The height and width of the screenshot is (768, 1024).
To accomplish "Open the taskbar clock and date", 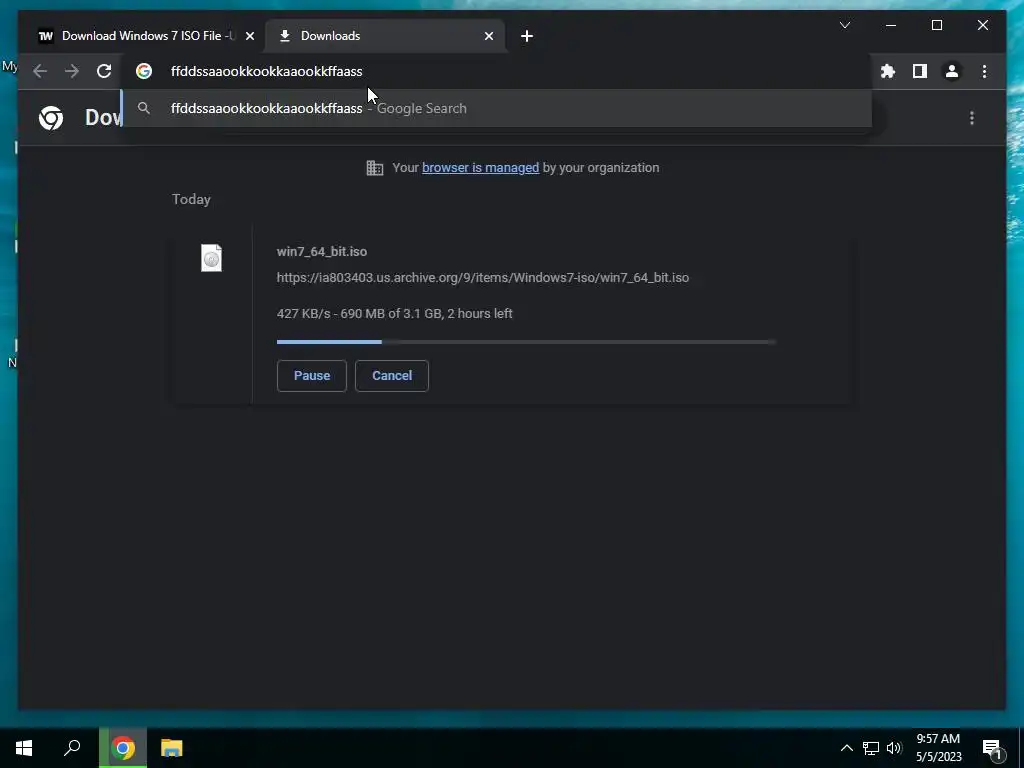I will pos(938,748).
